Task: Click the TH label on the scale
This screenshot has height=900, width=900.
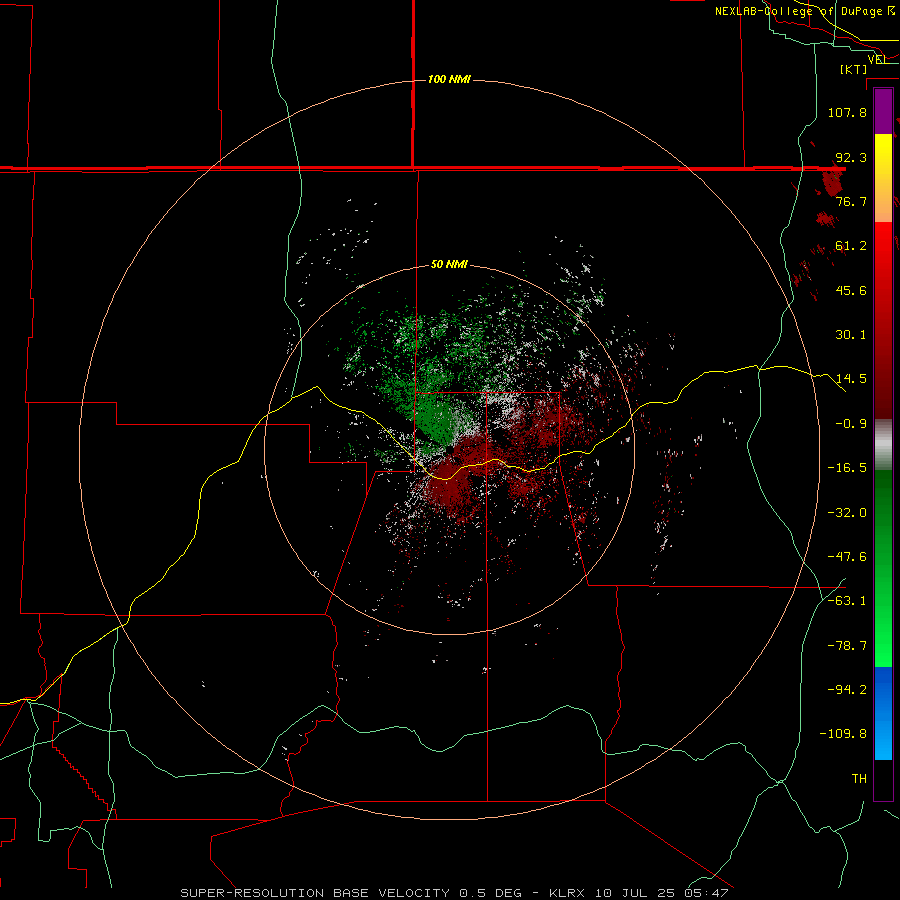Action: [x=859, y=779]
